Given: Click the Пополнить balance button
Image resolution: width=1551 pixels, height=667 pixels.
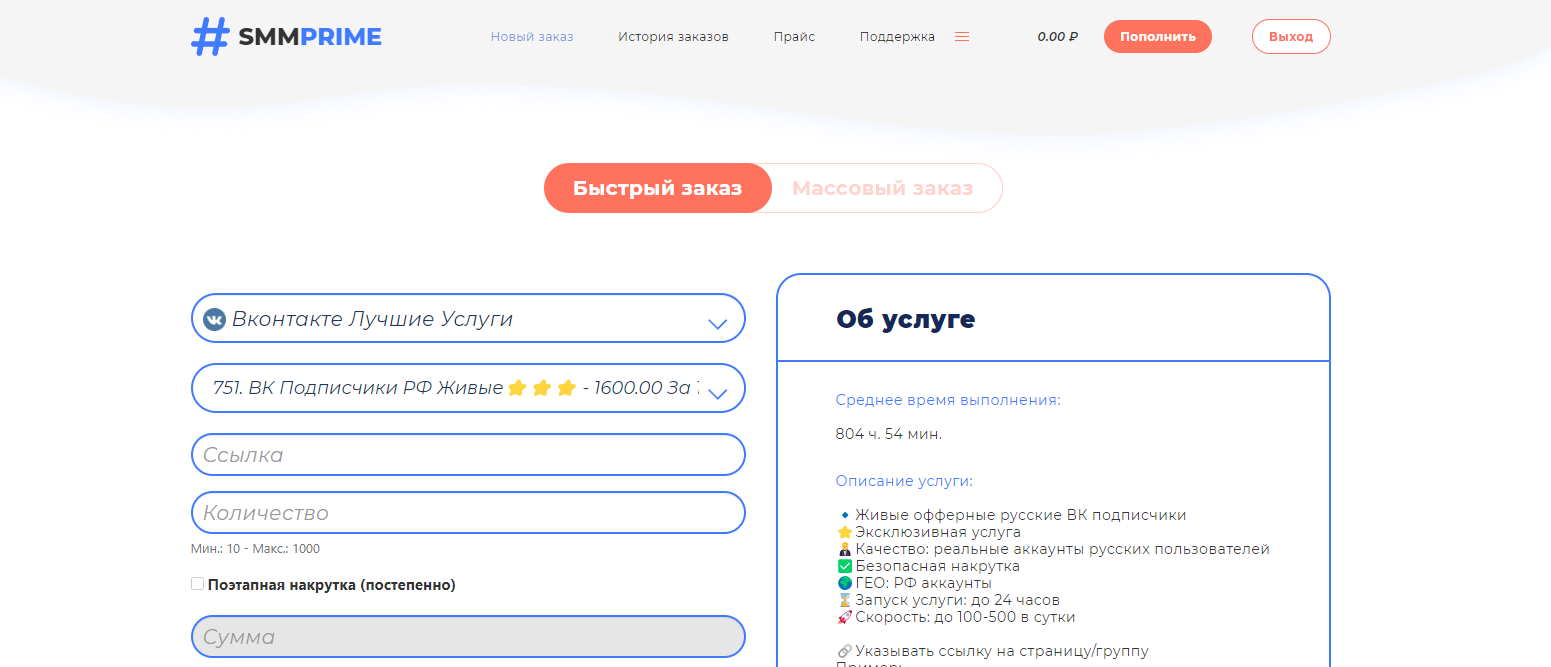Looking at the screenshot, I should point(1158,37).
